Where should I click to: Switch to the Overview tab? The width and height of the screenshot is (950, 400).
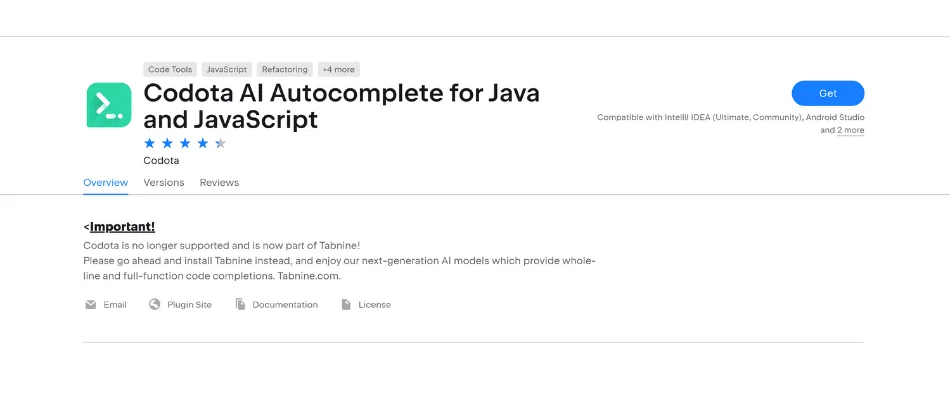point(105,183)
